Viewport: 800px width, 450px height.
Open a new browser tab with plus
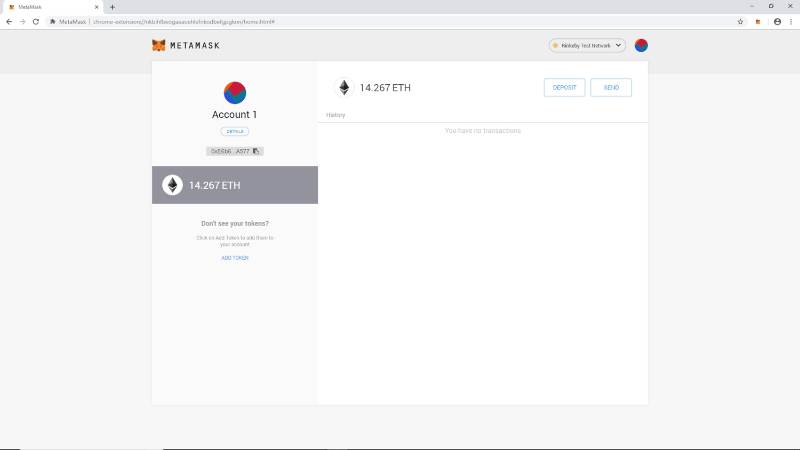(112, 7)
